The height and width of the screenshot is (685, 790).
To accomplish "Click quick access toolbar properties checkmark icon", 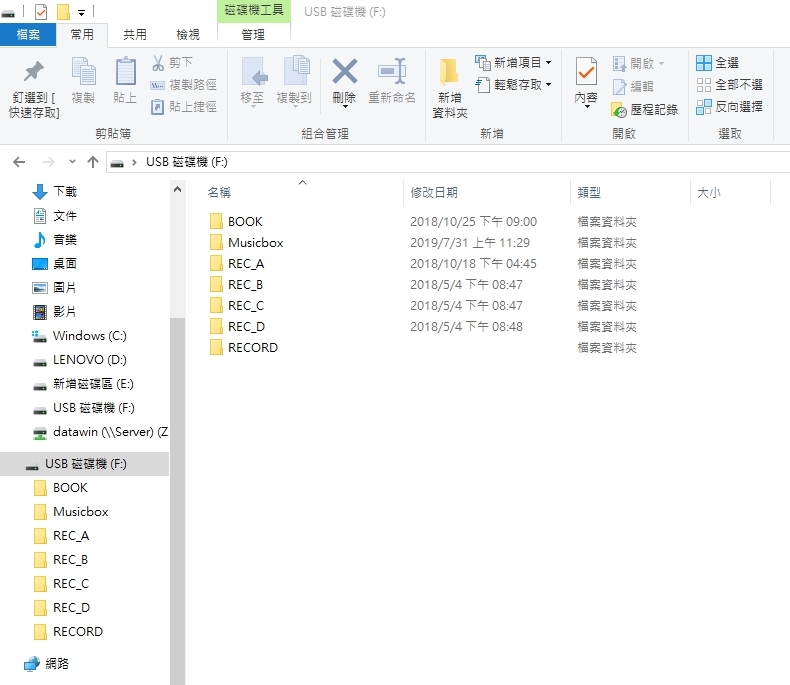I will (x=41, y=12).
